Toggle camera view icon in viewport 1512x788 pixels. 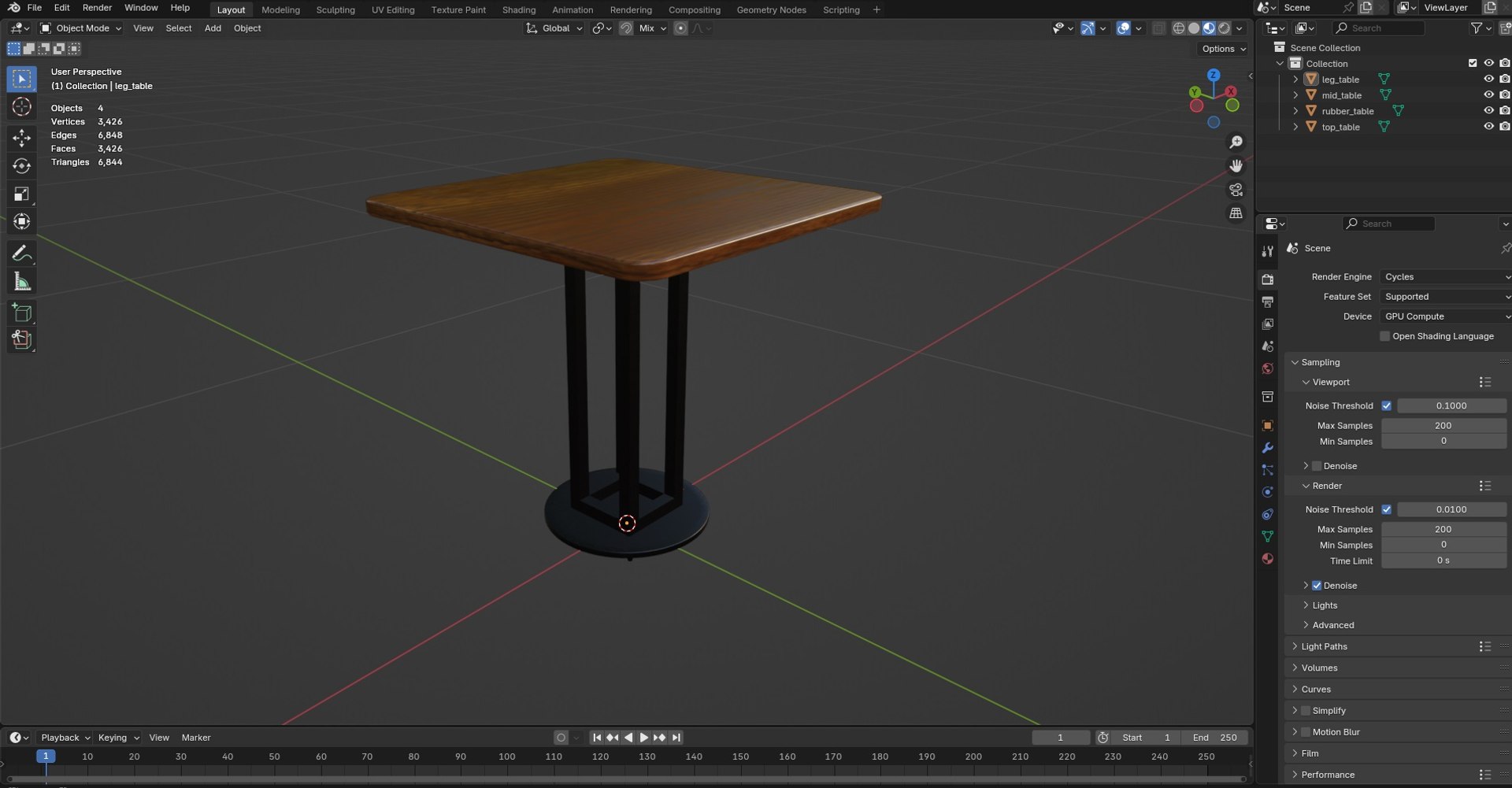click(1236, 190)
